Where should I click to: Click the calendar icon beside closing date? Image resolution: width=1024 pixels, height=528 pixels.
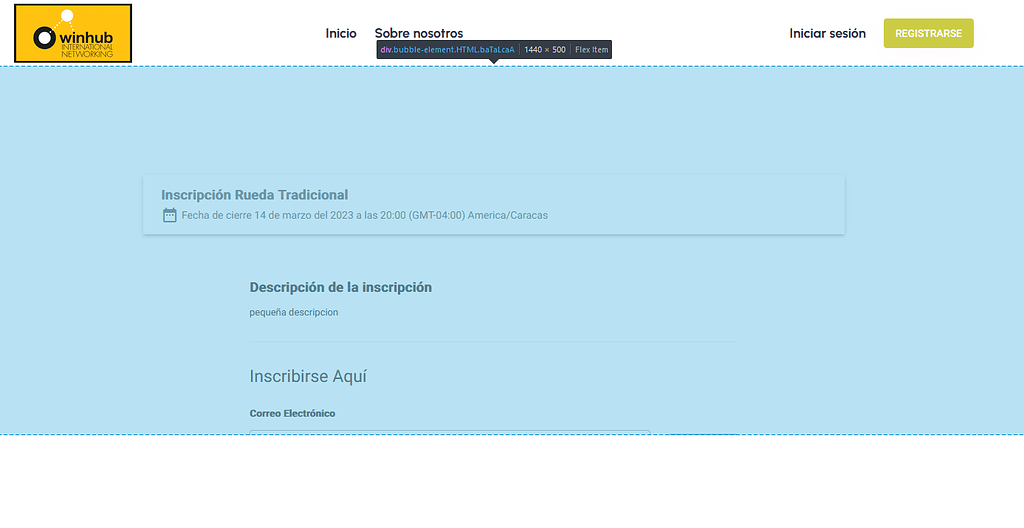[170, 215]
